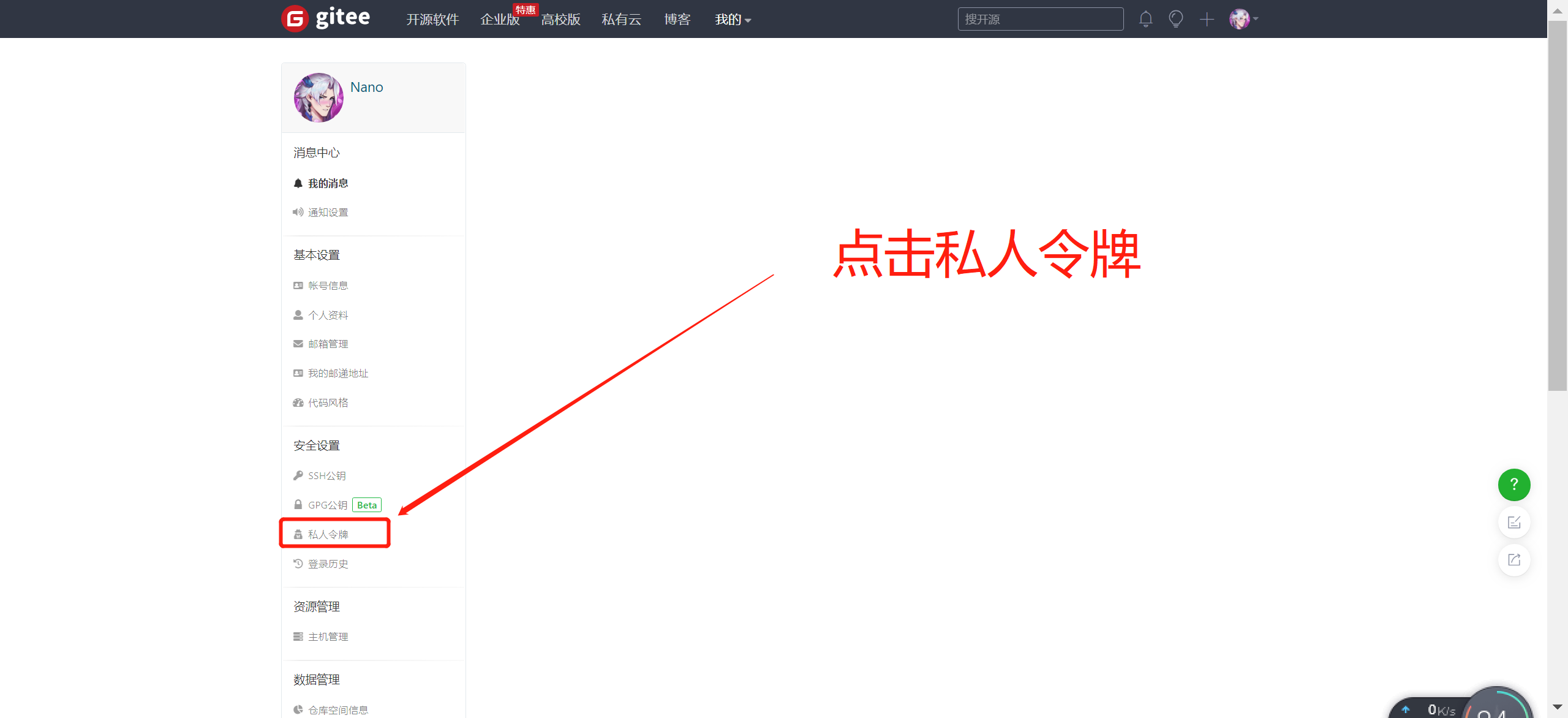The image size is (1568, 718).
Task: Click the bell icon beside 我的消息
Action: [x=298, y=183]
